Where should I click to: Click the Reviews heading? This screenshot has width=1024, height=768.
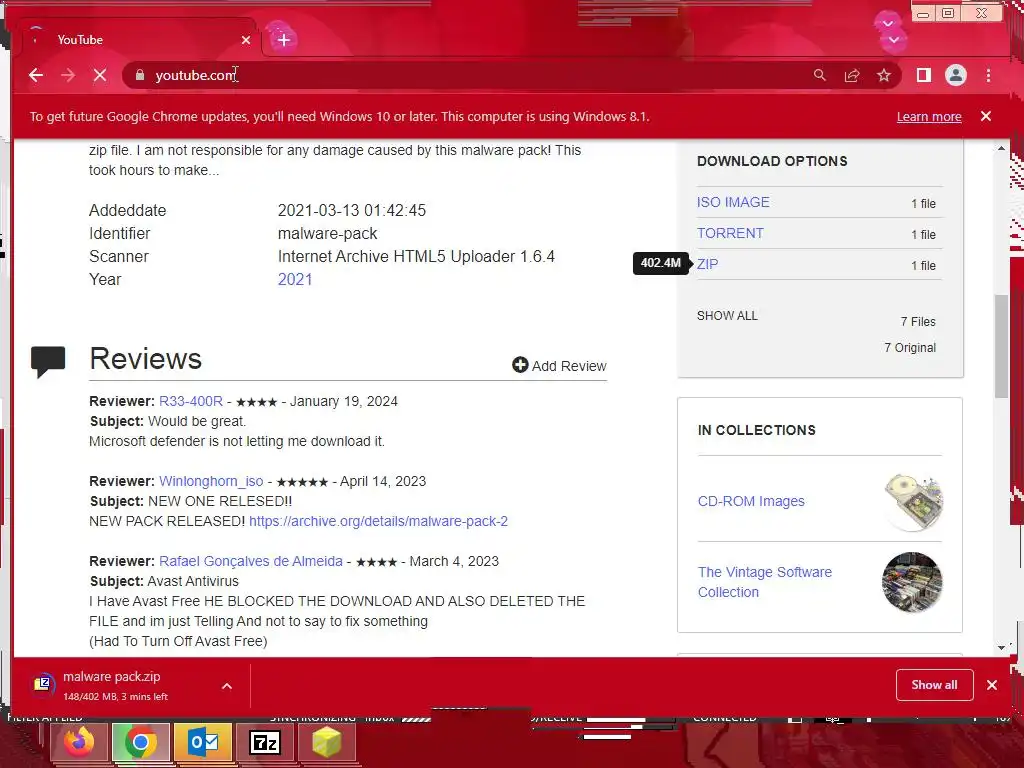pos(146,359)
